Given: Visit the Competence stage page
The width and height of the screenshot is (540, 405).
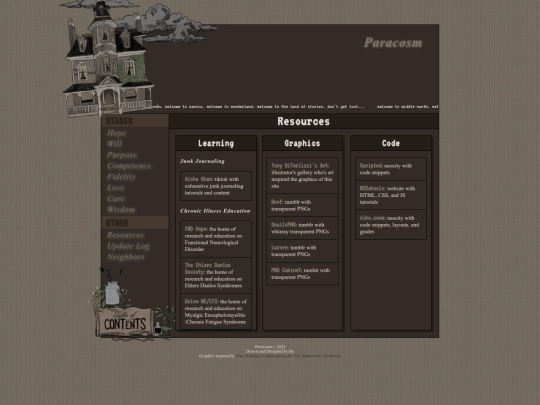Looking at the screenshot, I should (x=129, y=166).
